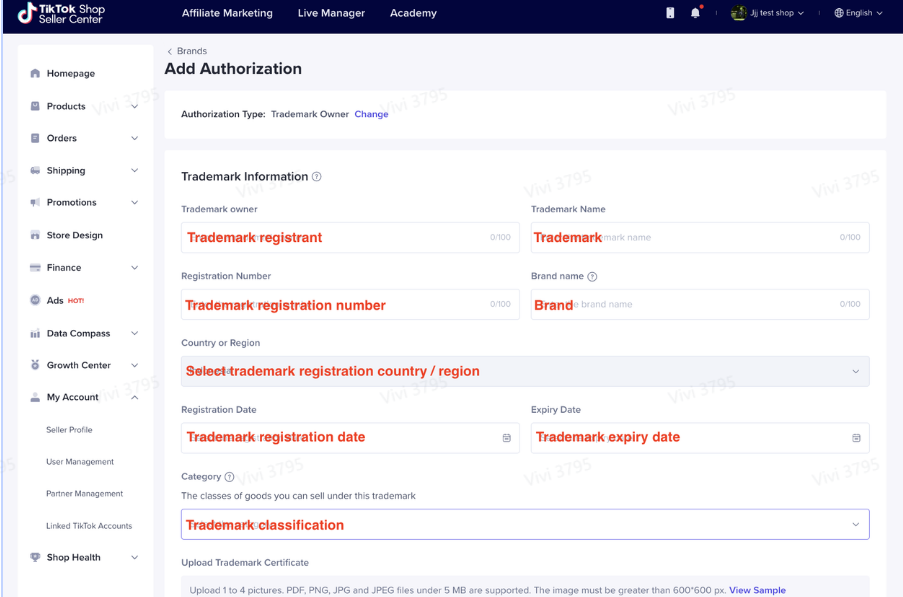Click the Brand name help icon
Screen dimensions: 903x597
(x=592, y=277)
